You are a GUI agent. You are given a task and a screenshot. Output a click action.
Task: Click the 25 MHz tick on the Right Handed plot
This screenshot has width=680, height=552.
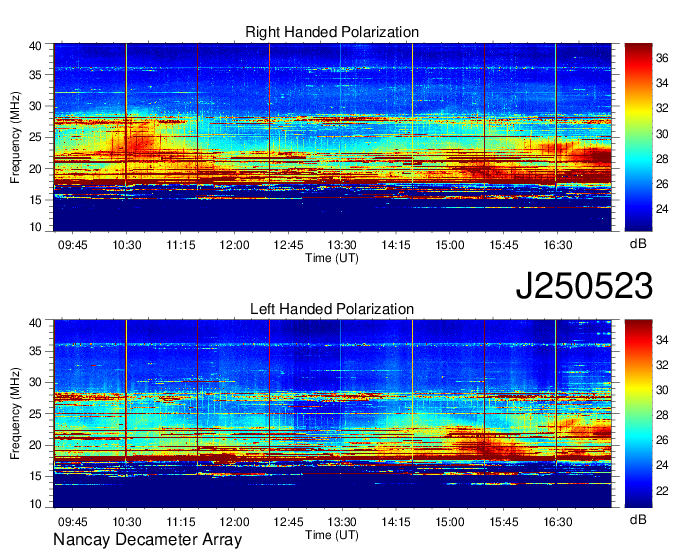click(x=35, y=137)
